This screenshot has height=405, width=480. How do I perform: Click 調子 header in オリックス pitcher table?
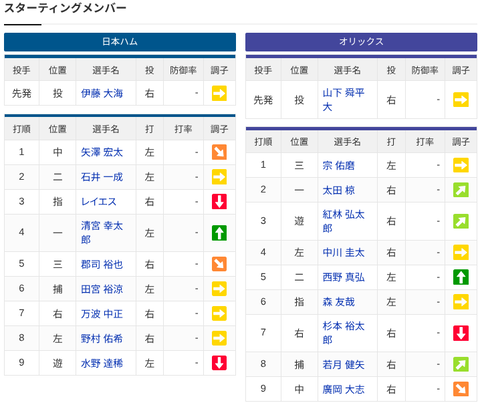pos(461,70)
